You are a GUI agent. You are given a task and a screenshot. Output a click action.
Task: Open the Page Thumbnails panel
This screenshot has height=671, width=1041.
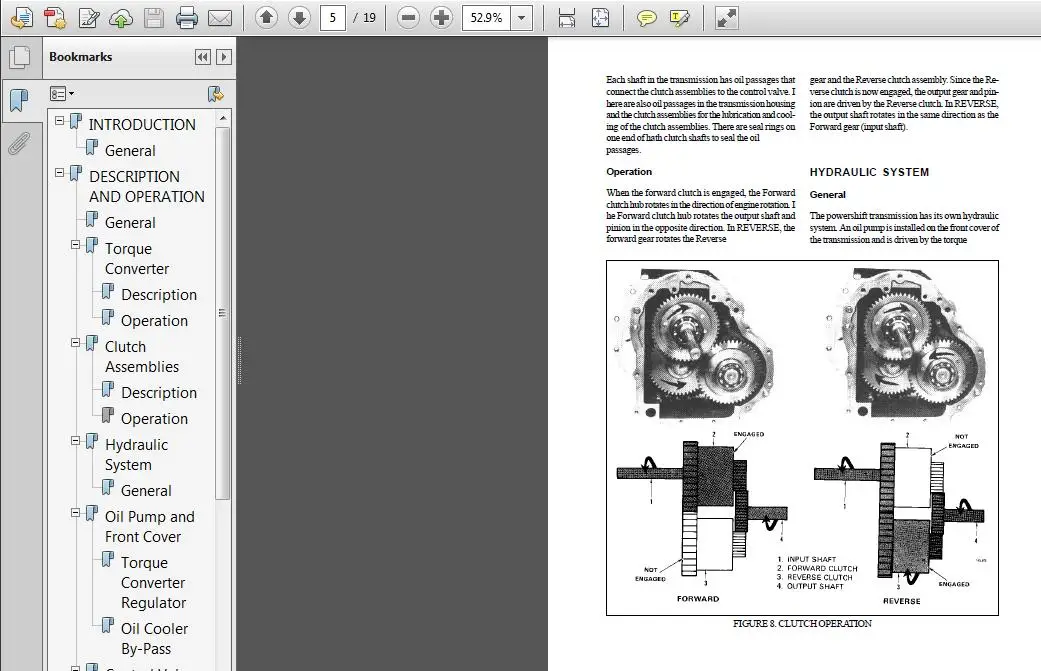(20, 58)
